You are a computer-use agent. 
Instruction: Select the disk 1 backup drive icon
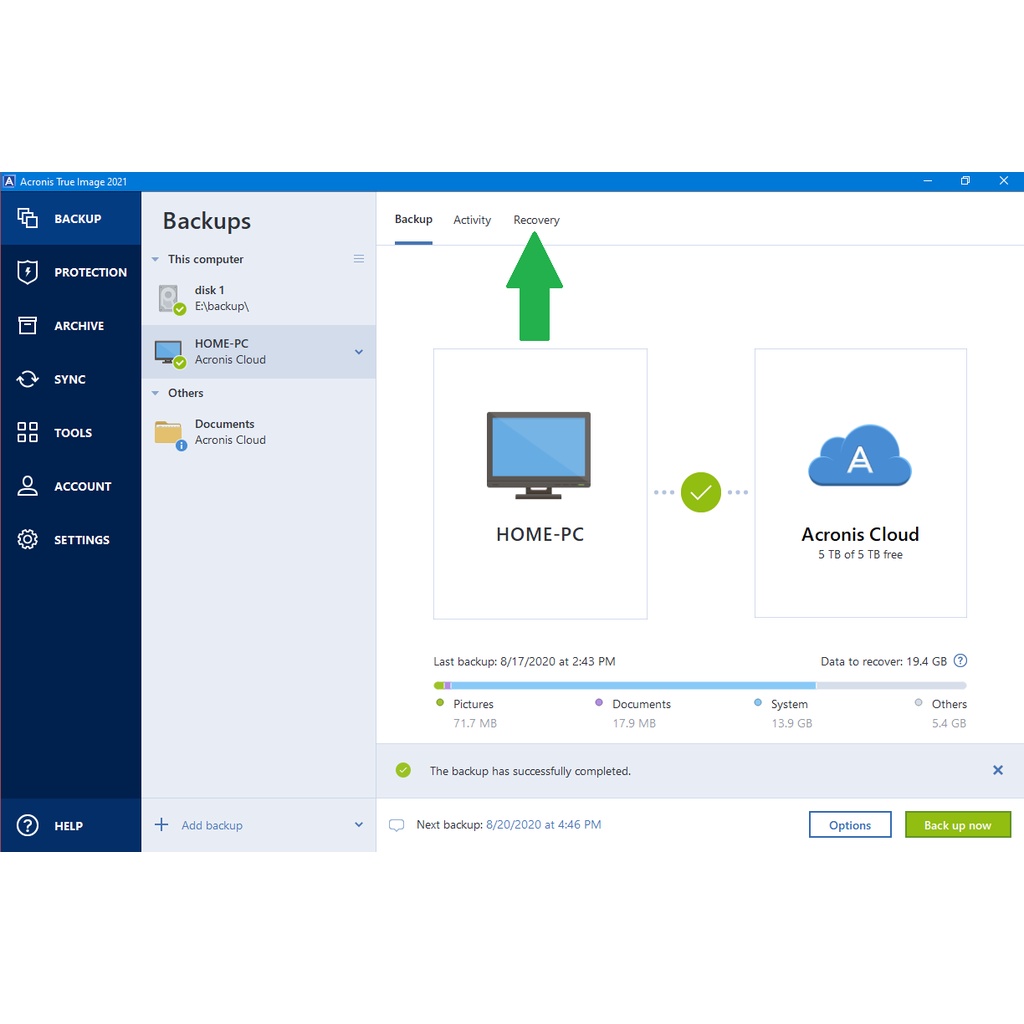pyautogui.click(x=171, y=299)
